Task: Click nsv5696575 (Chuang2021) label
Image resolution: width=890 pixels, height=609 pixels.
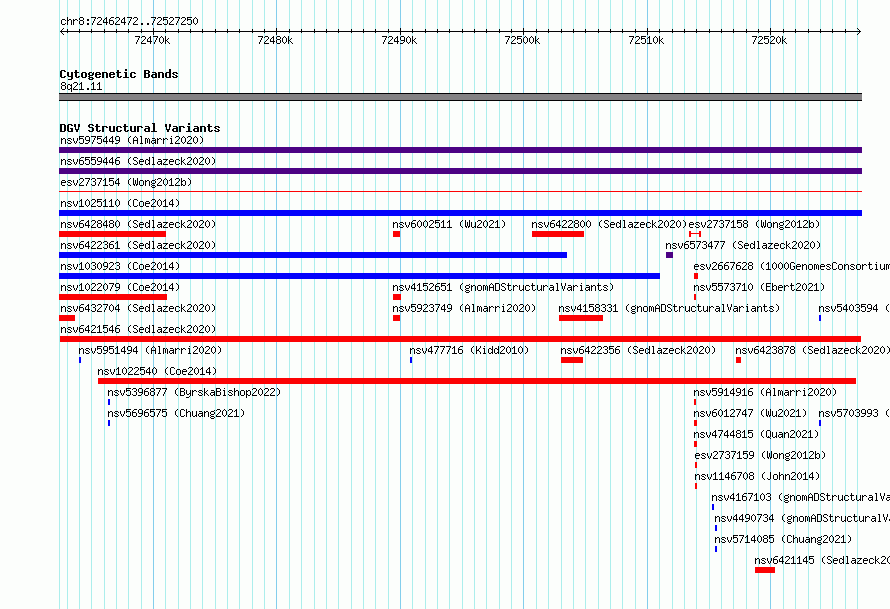Action: click(176, 413)
